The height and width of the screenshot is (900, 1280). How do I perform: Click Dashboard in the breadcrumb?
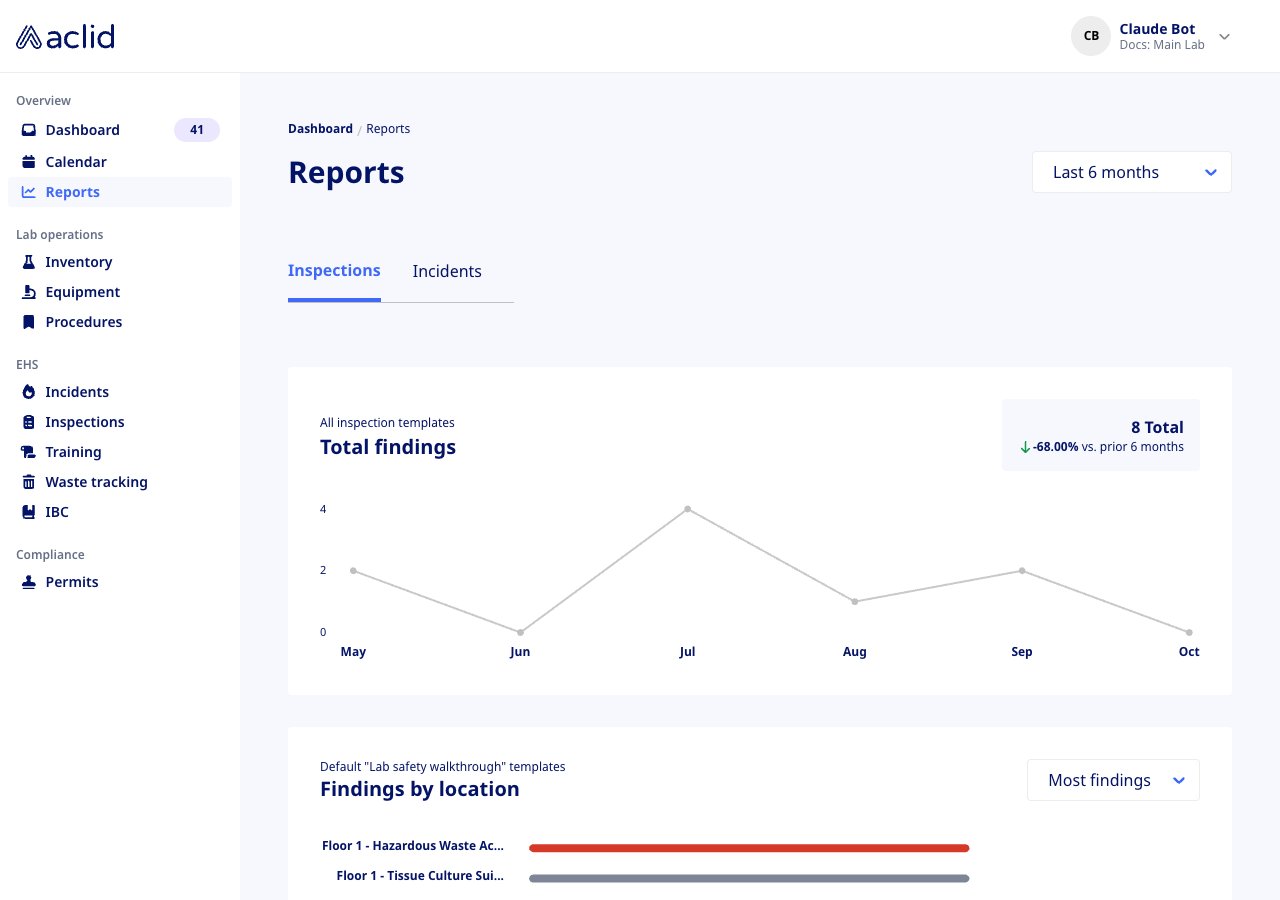320,129
